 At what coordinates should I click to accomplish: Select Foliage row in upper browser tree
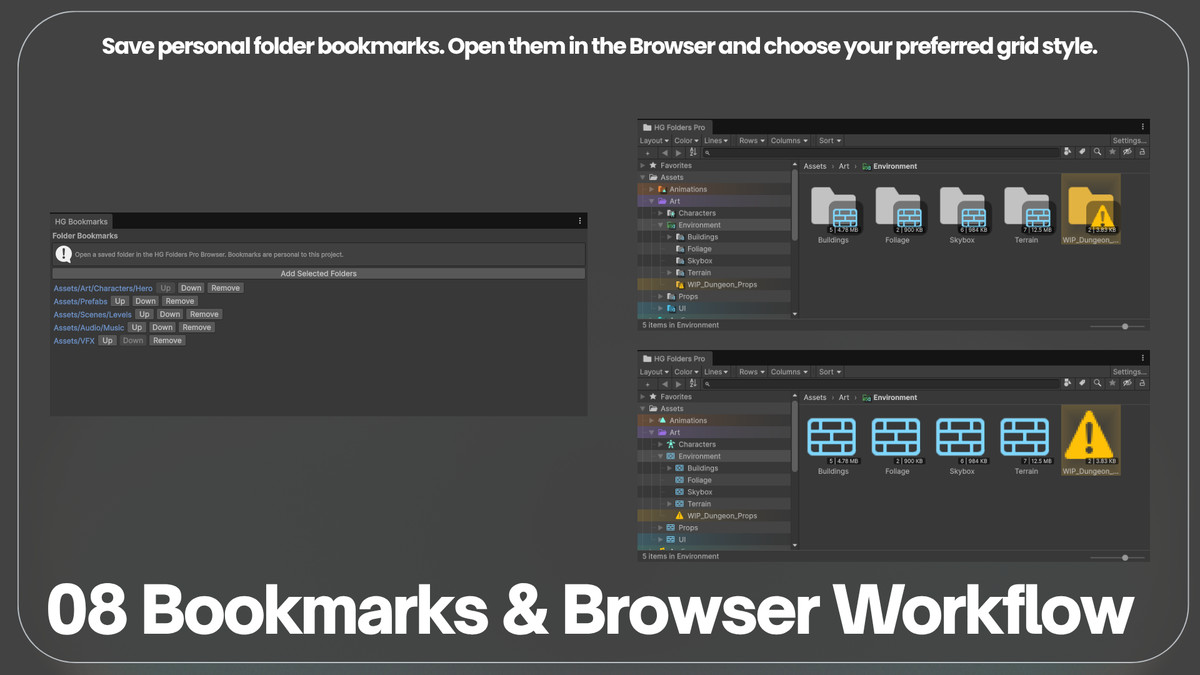[715, 249]
